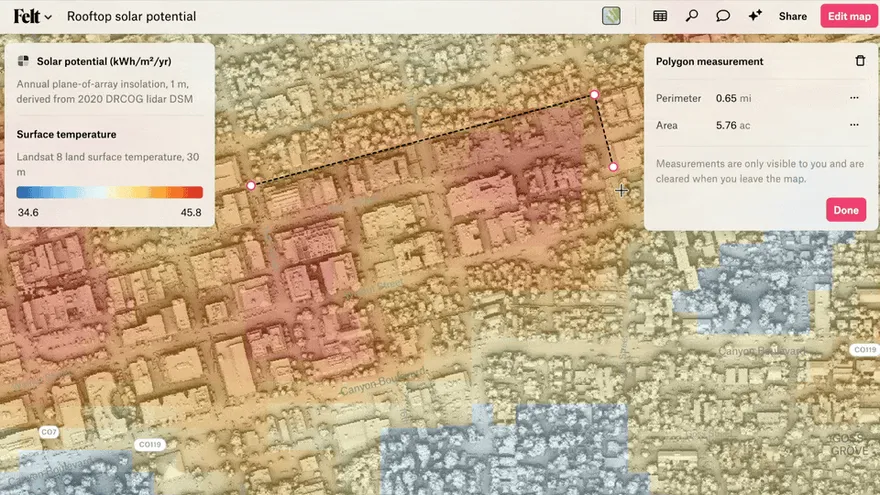This screenshot has width=880, height=495.
Task: Click the Landsat 8 land surface temperature description
Action: [107, 164]
